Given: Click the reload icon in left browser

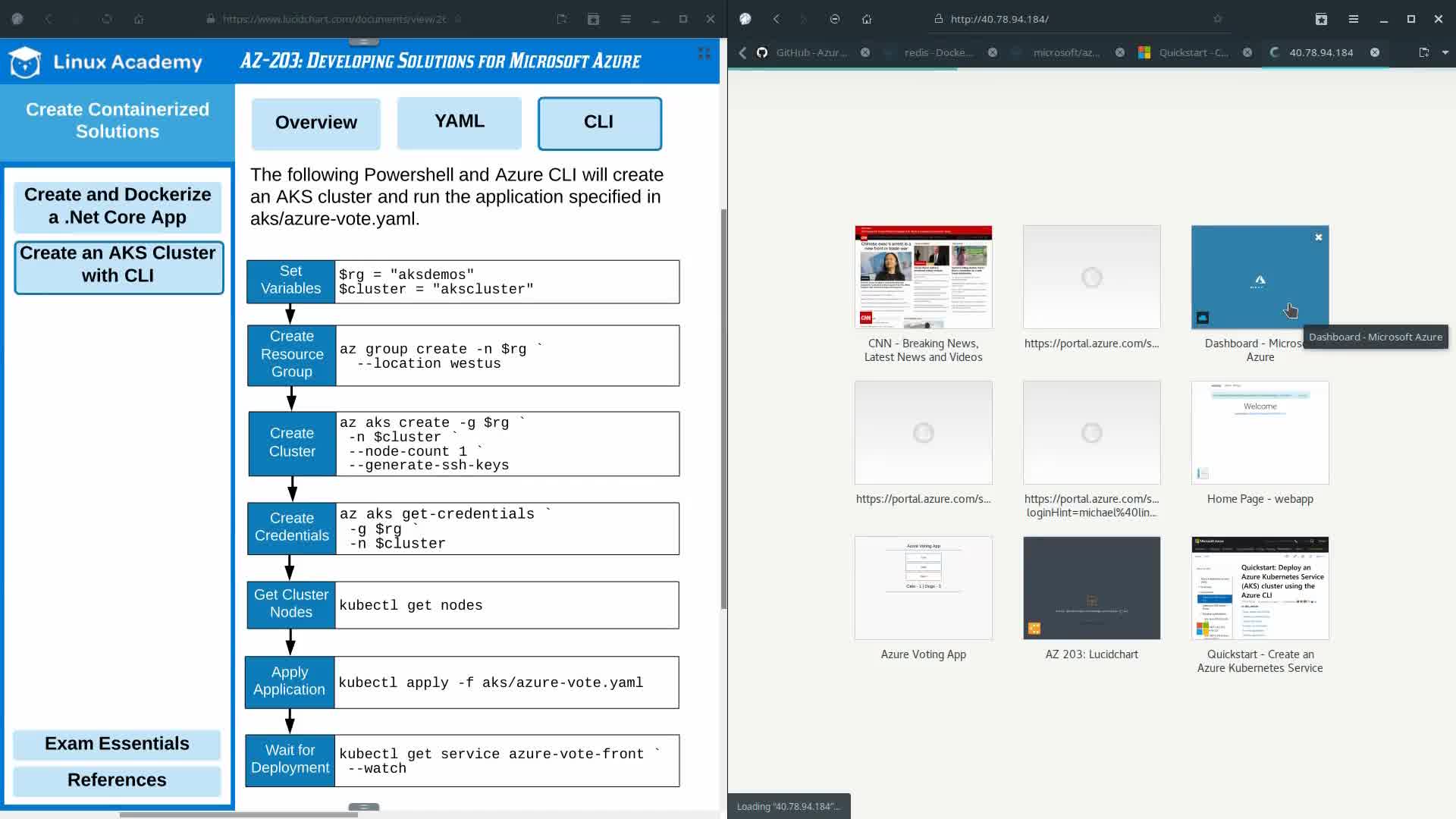Looking at the screenshot, I should (107, 19).
